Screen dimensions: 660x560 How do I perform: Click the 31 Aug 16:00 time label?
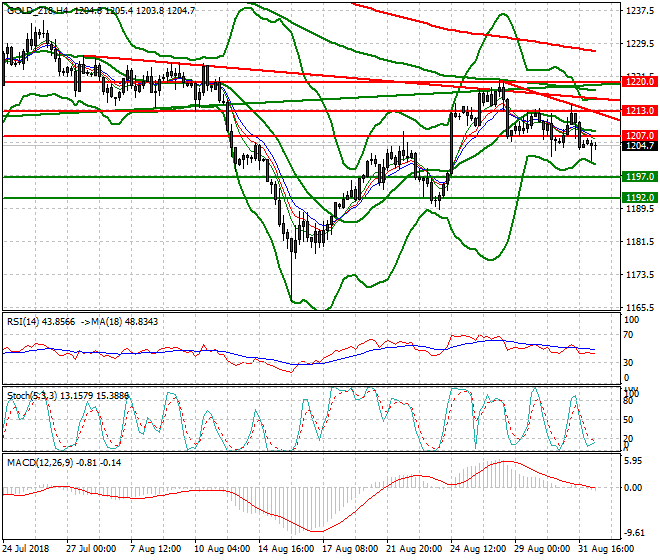tap(610, 549)
